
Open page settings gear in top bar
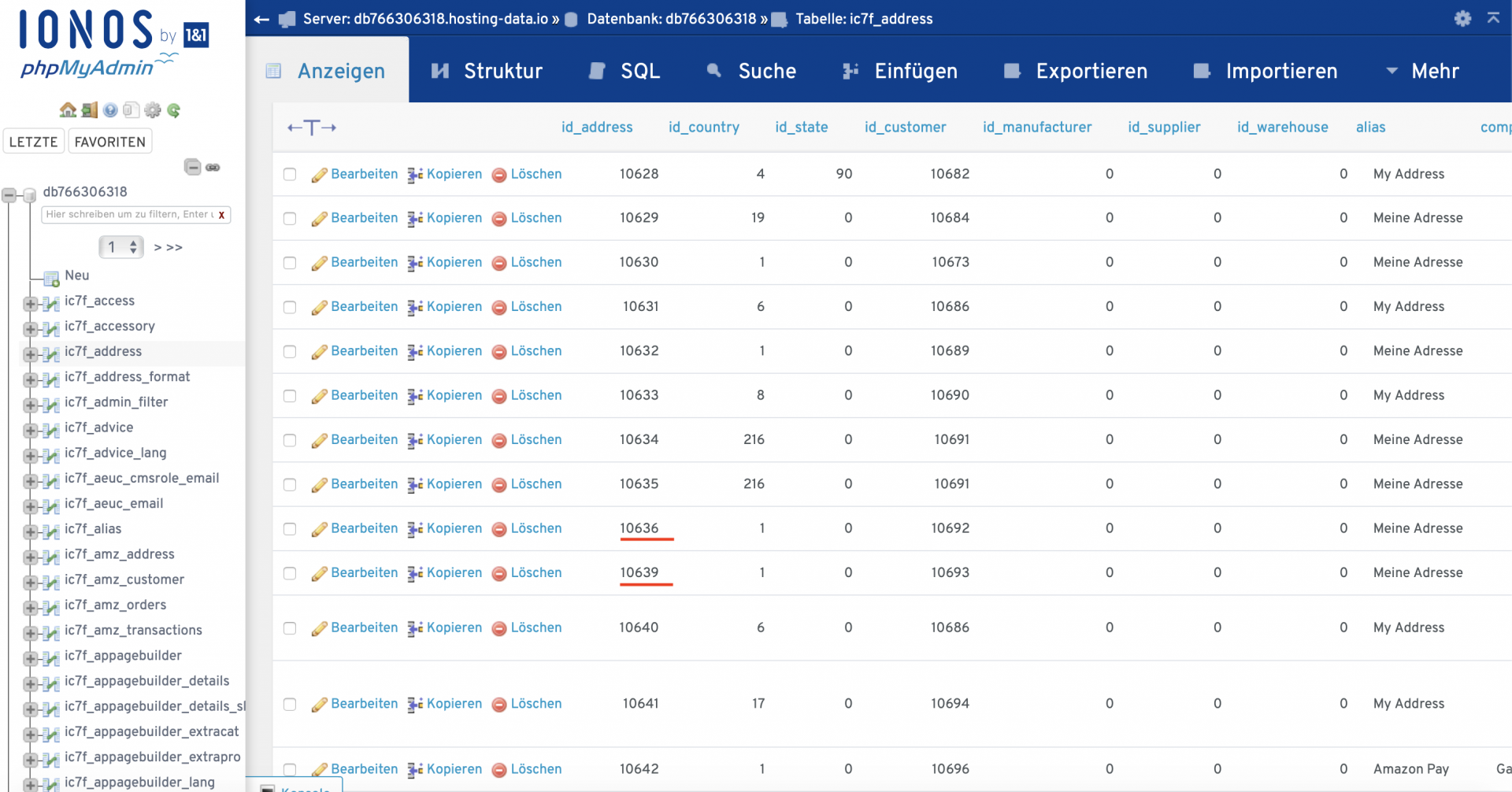click(1462, 18)
